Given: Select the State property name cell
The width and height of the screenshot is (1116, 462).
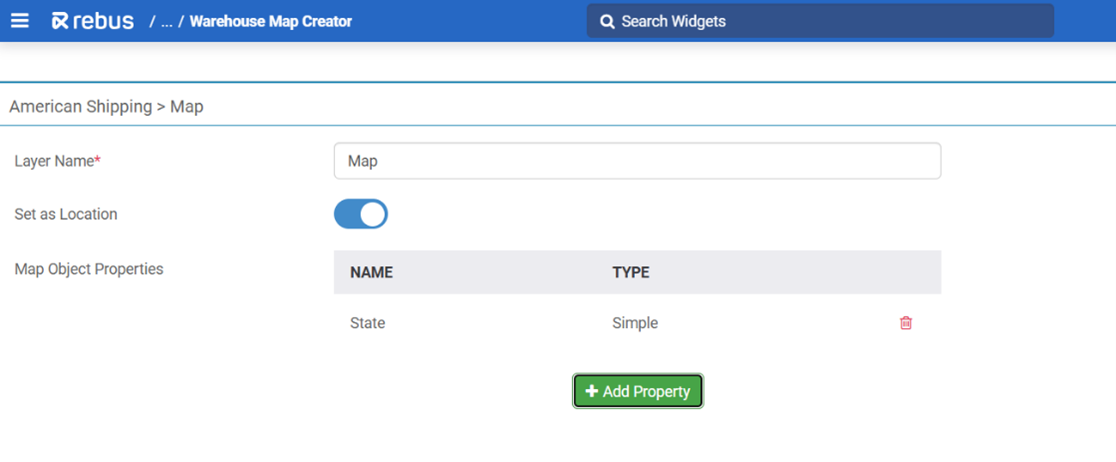Looking at the screenshot, I should coord(367,323).
